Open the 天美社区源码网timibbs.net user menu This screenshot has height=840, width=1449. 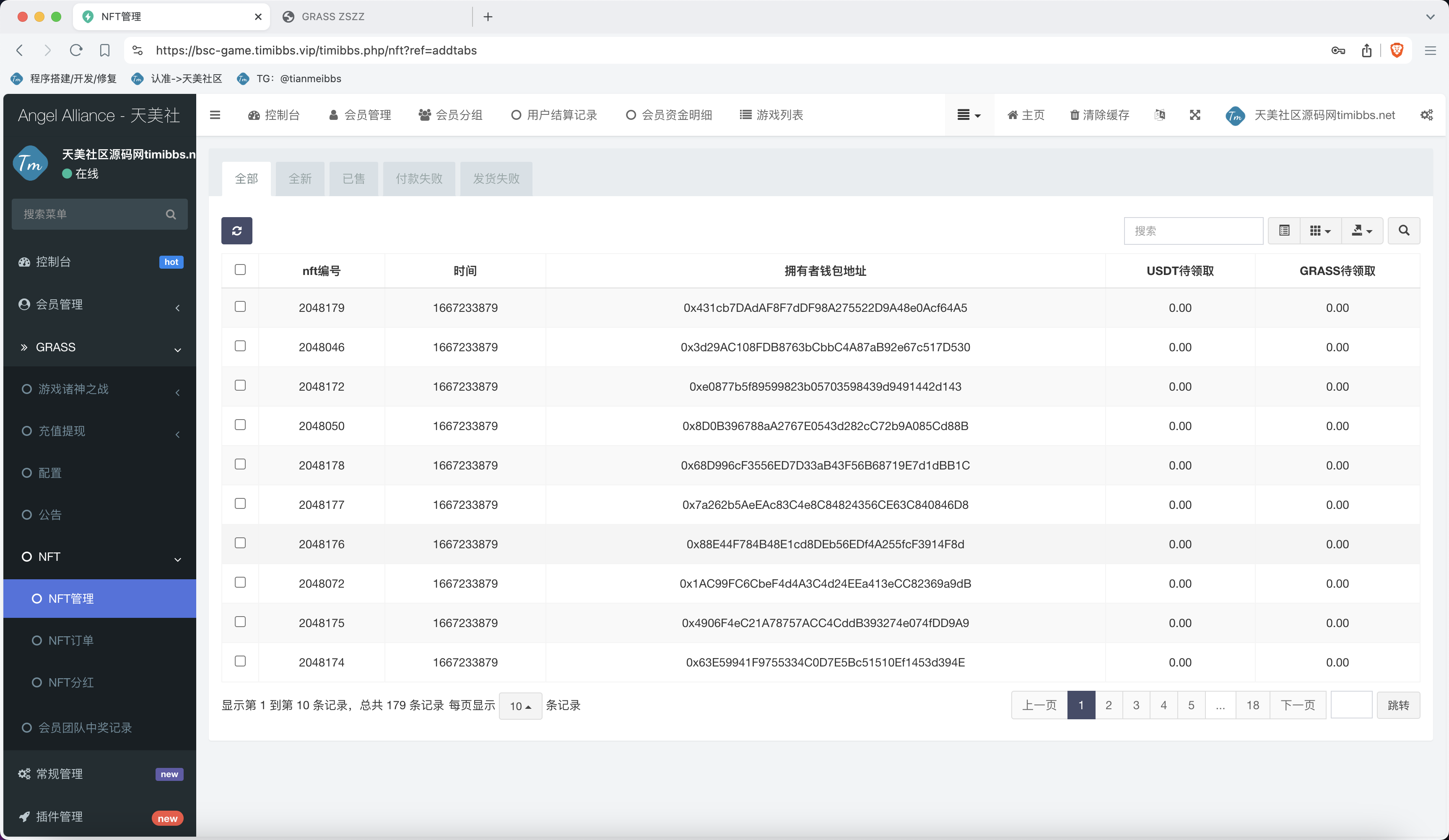point(1310,115)
